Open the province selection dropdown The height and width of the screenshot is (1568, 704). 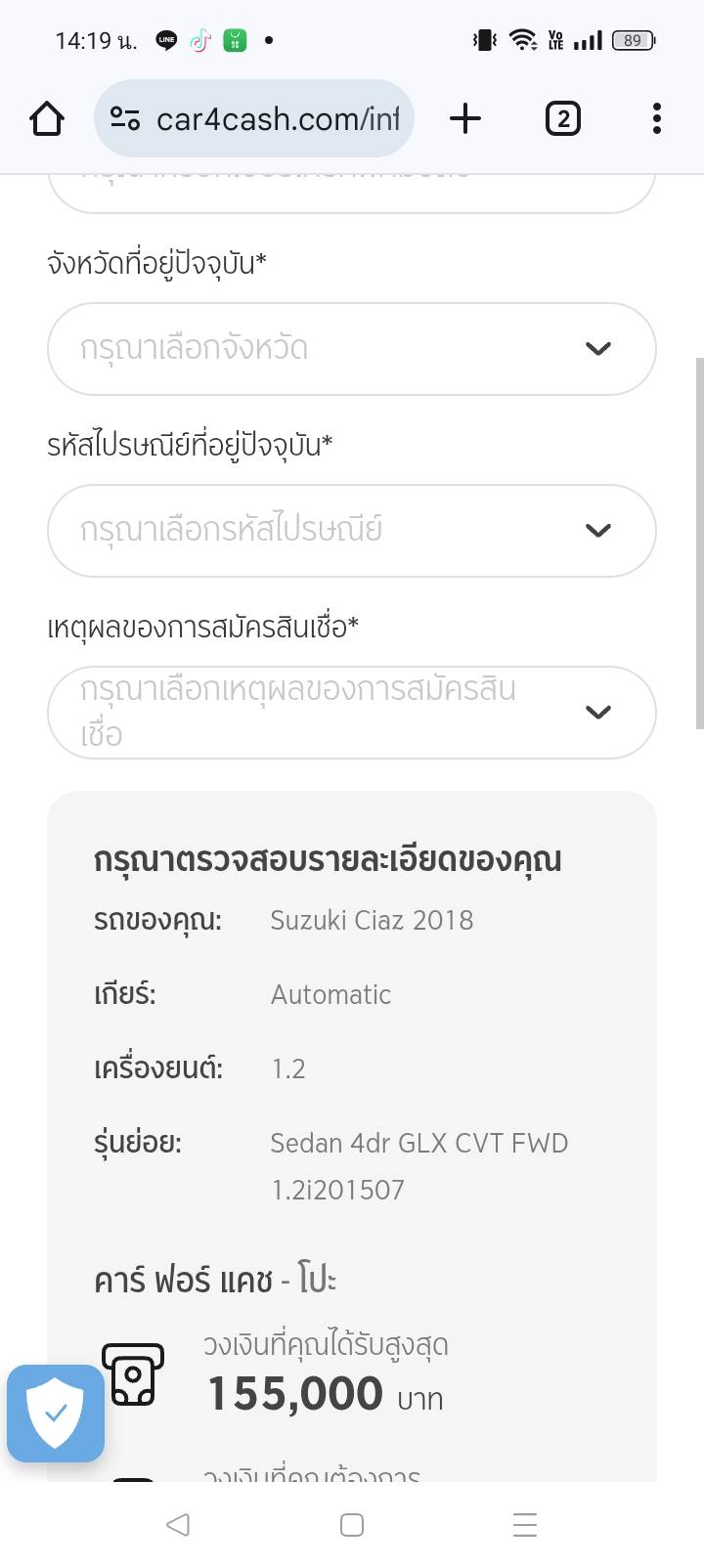click(x=332, y=349)
